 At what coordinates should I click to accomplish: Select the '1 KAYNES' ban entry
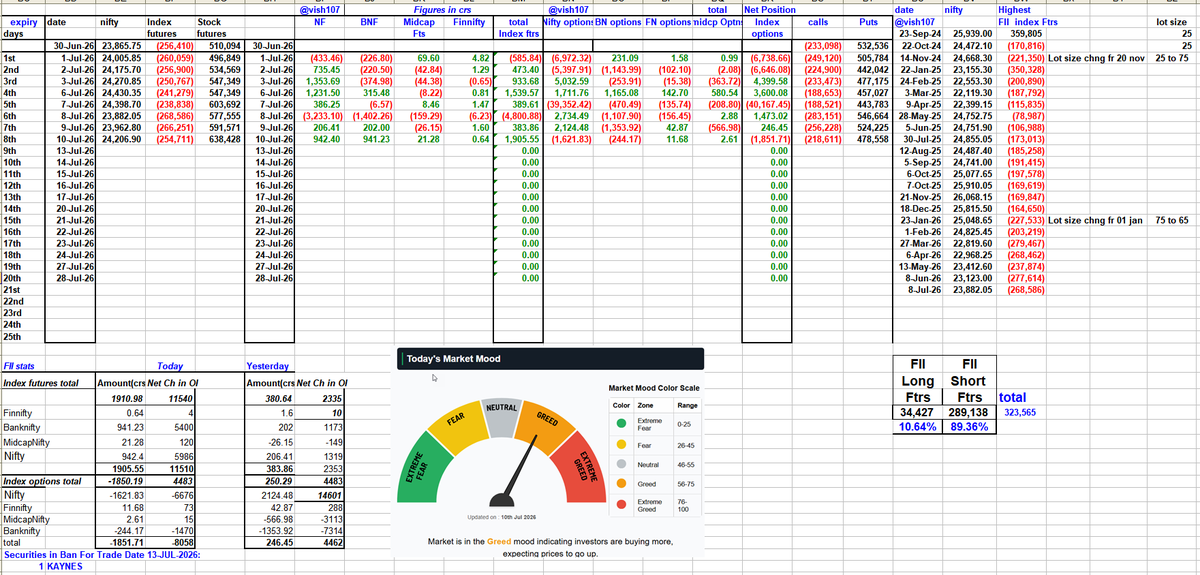(x=61, y=566)
